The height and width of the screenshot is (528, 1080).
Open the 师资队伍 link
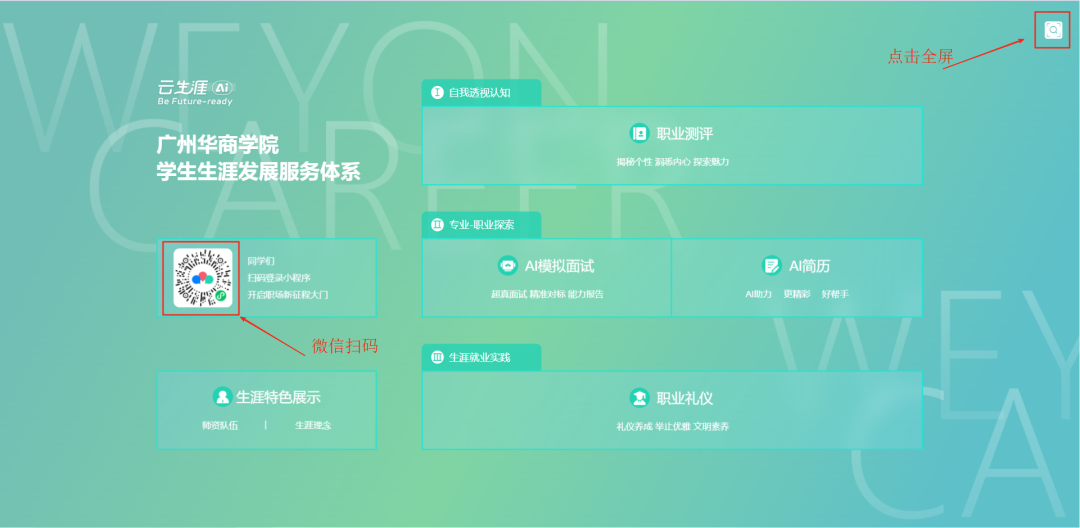click(220, 425)
